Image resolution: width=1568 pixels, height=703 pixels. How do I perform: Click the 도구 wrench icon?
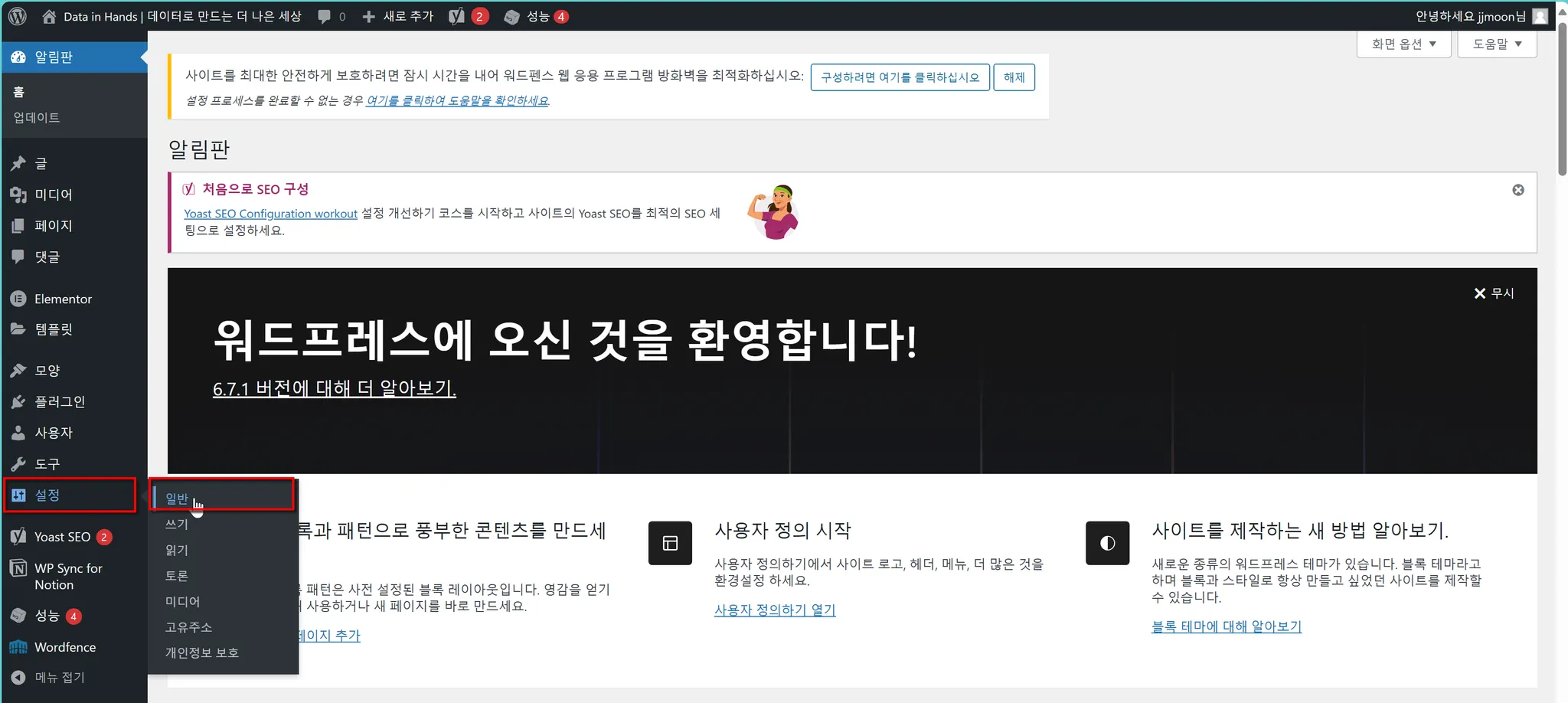(18, 464)
